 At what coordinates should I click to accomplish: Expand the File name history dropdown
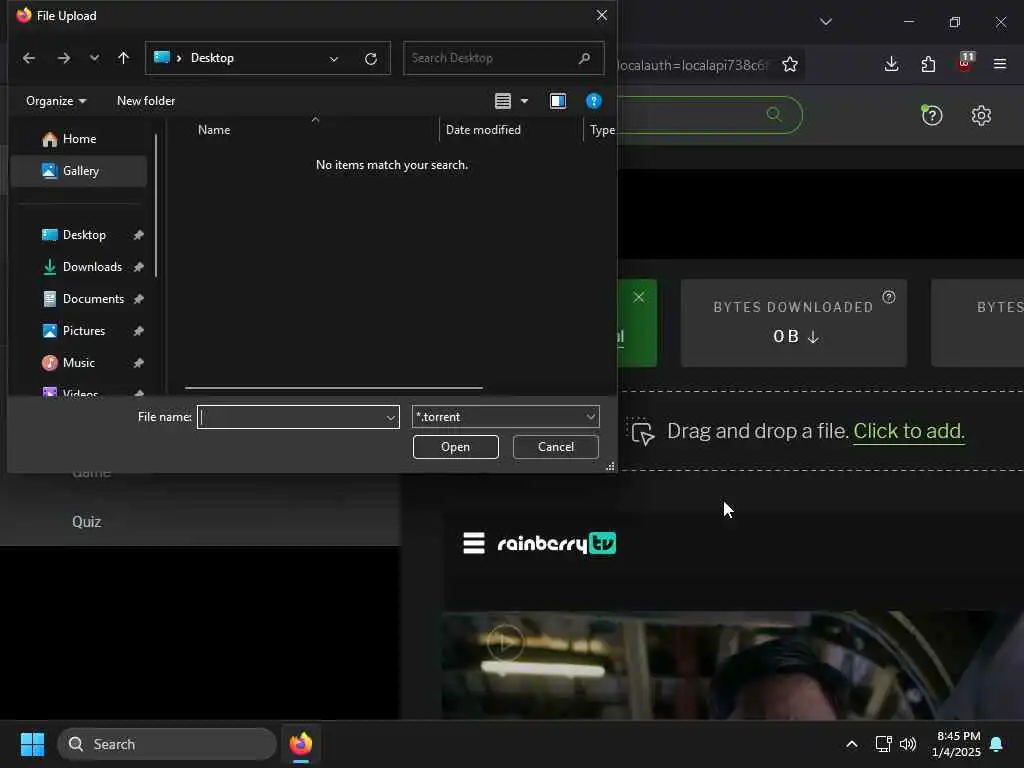pyautogui.click(x=391, y=417)
